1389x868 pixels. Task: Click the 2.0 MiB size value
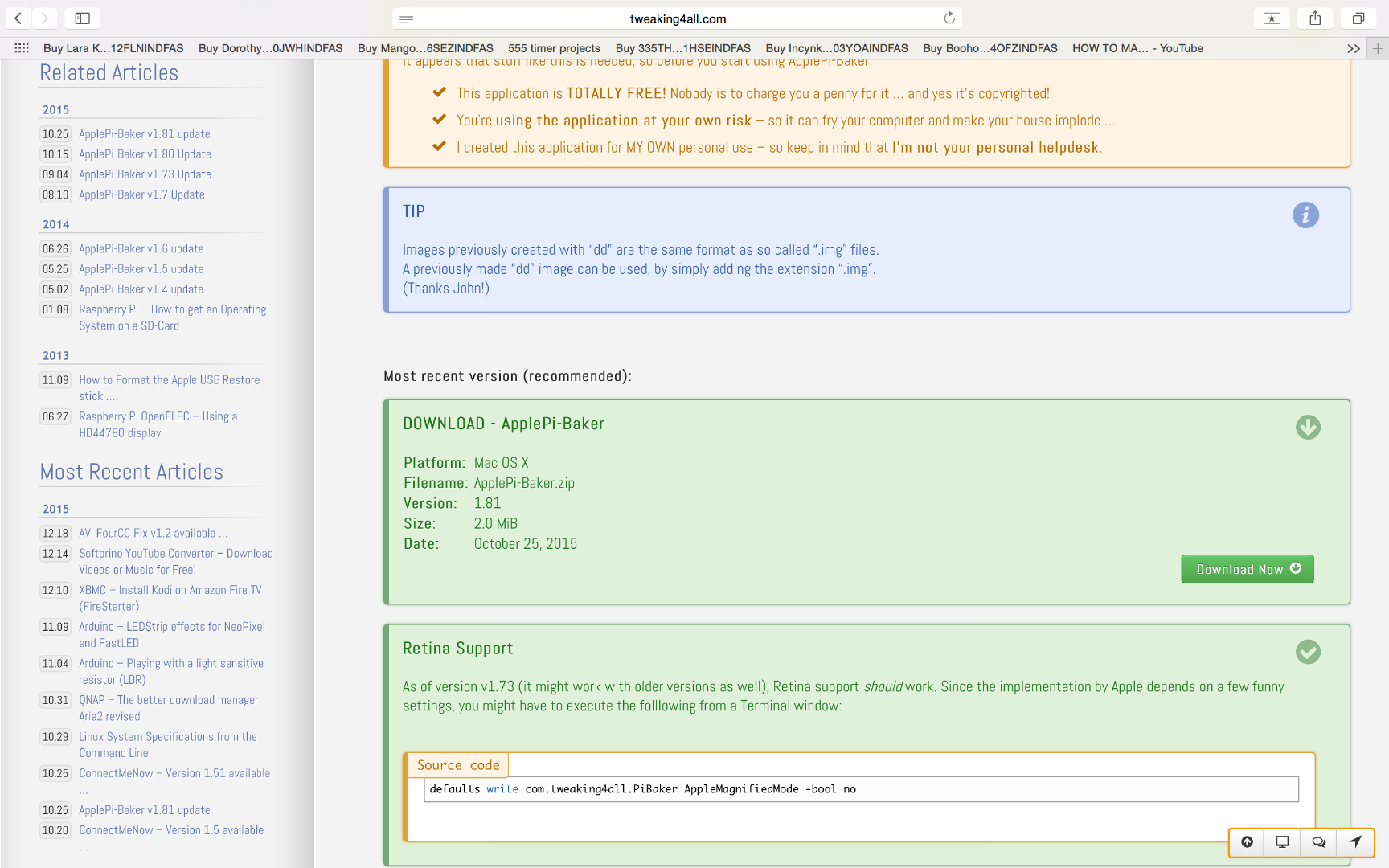[496, 523]
